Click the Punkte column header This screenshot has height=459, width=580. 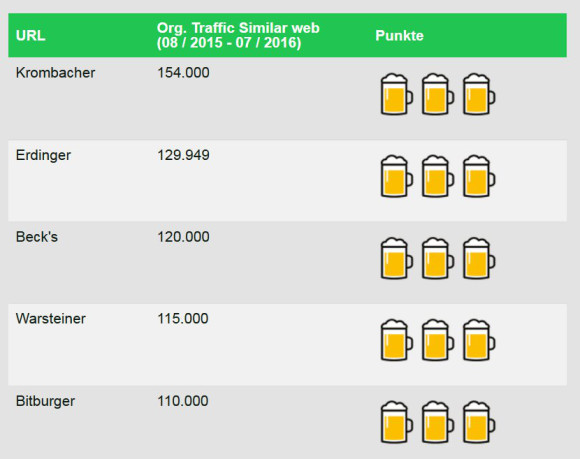(x=399, y=36)
